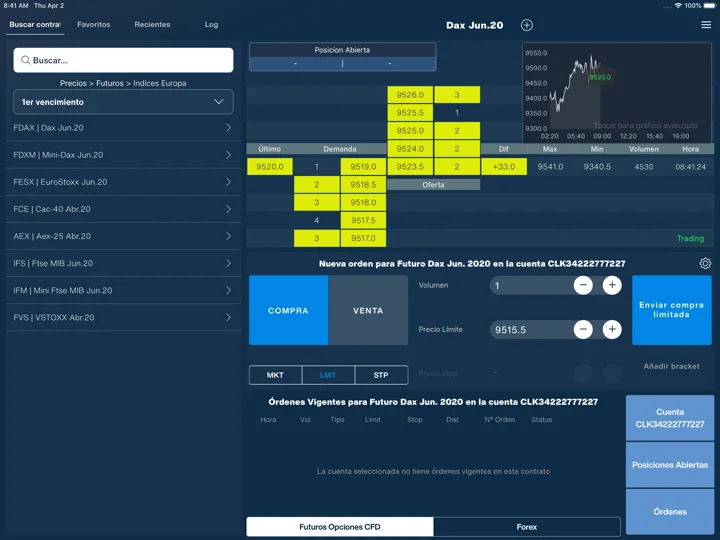Open order settings gear icon
The image size is (720, 540).
705,263
